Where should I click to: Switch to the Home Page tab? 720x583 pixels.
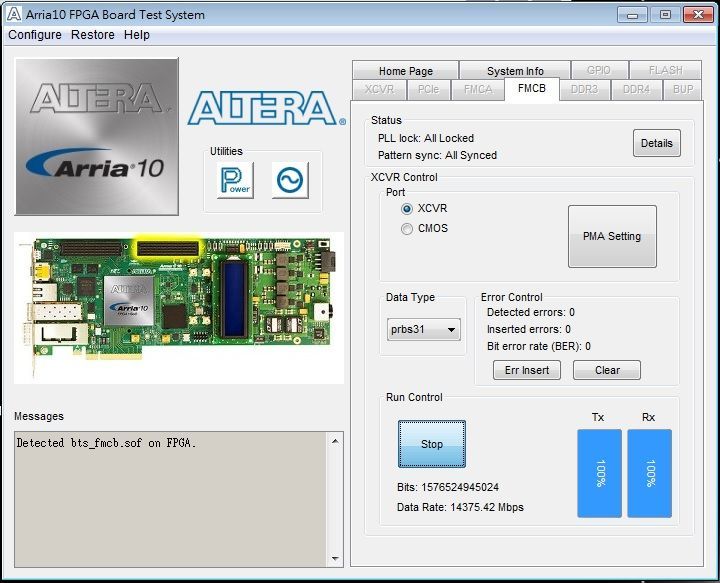(405, 71)
